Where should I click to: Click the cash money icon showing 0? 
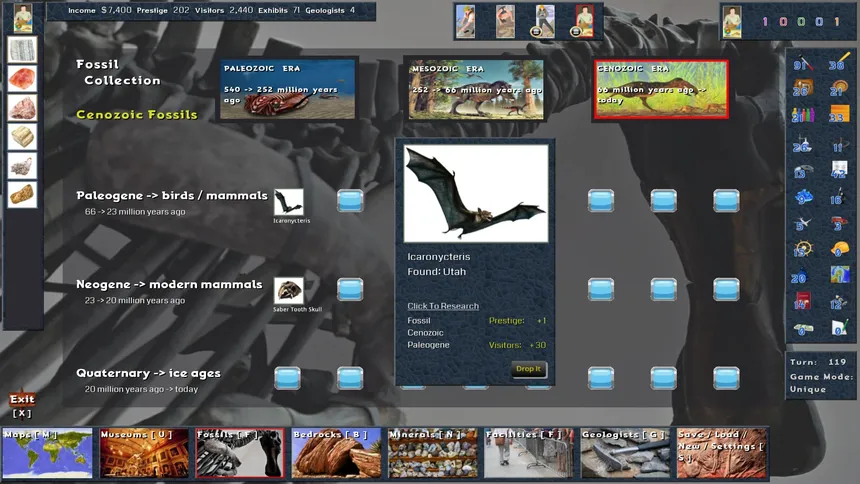pyautogui.click(x=802, y=328)
